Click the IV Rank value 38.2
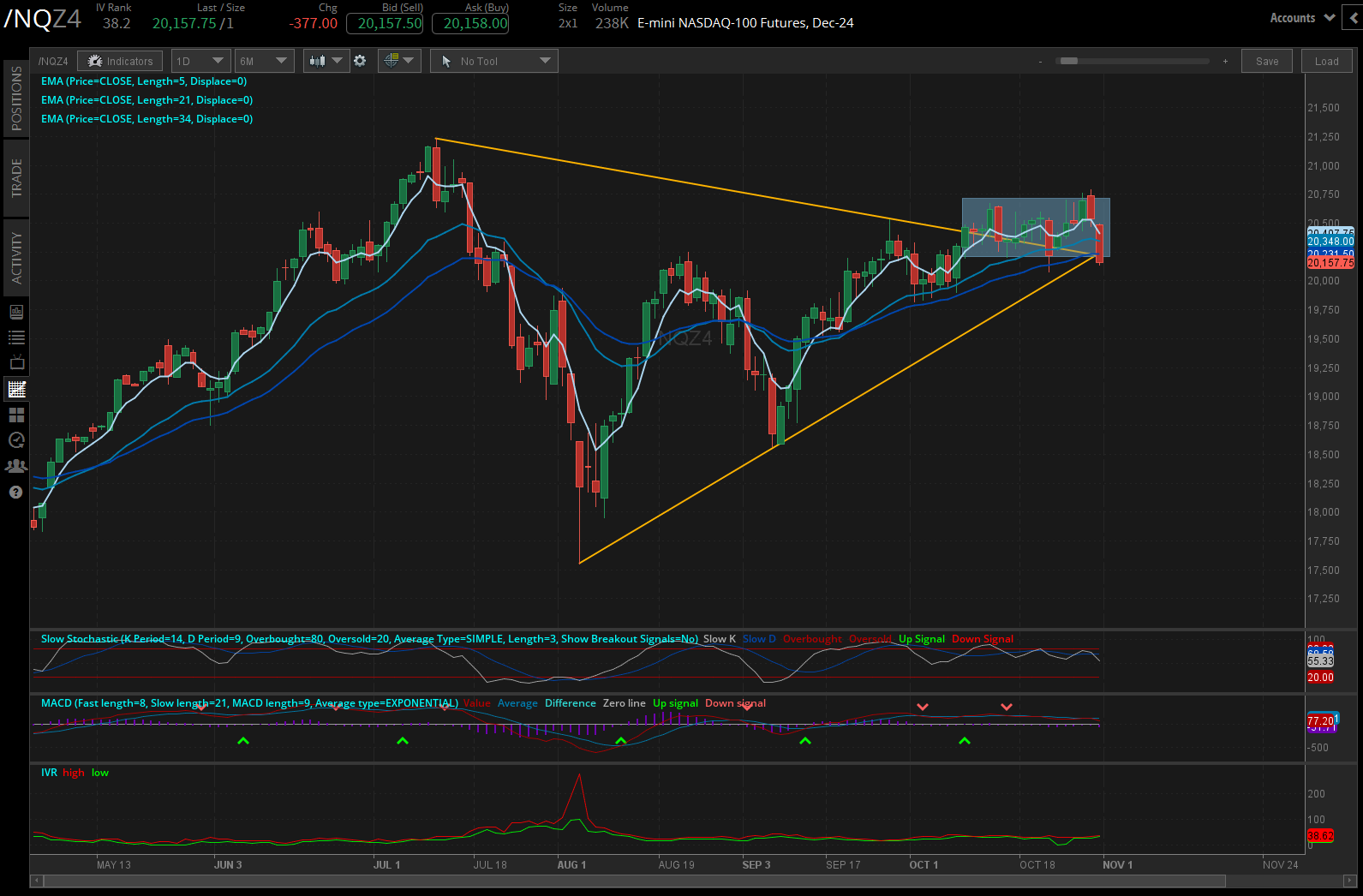Image resolution: width=1363 pixels, height=896 pixels. coord(117,24)
